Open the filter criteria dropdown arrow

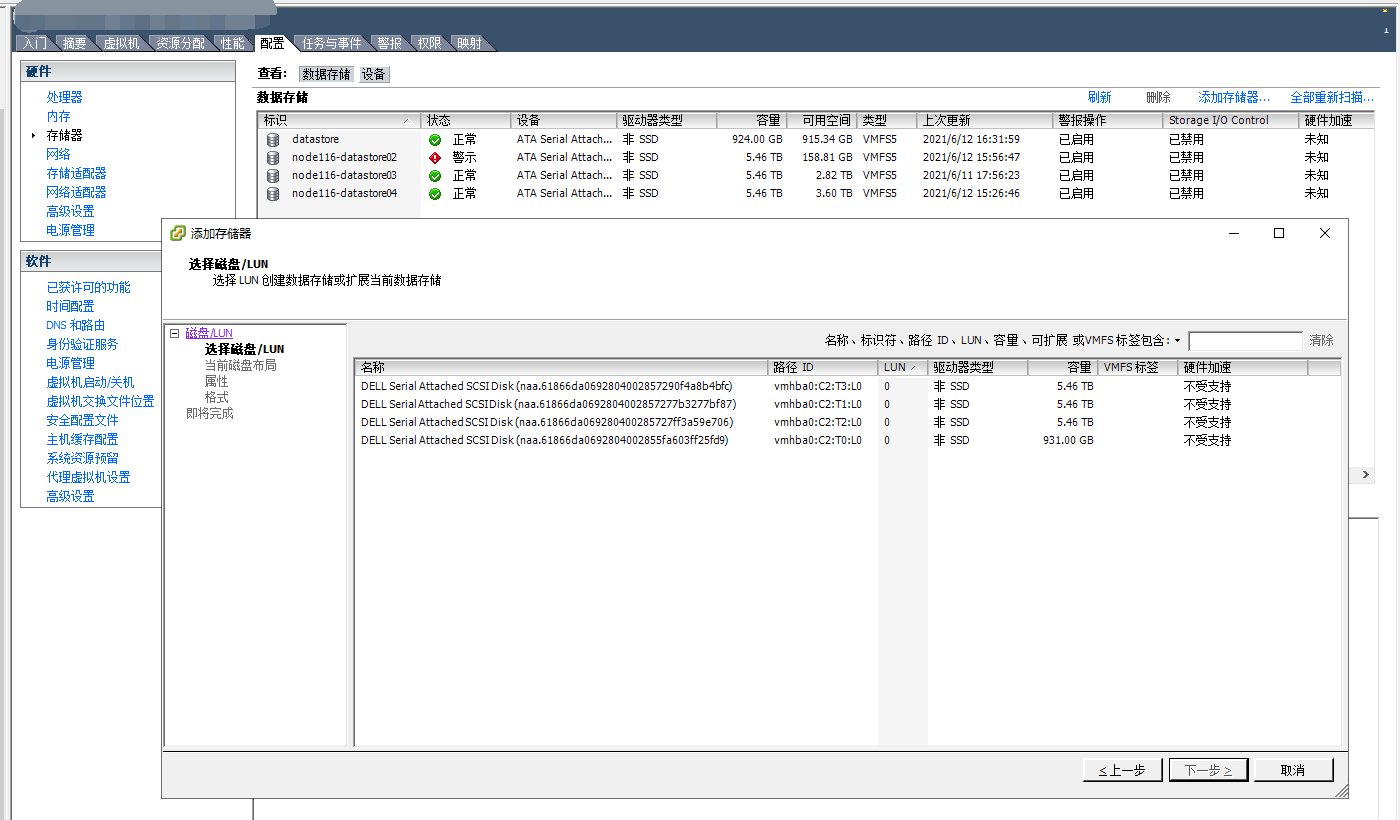pyautogui.click(x=1177, y=341)
